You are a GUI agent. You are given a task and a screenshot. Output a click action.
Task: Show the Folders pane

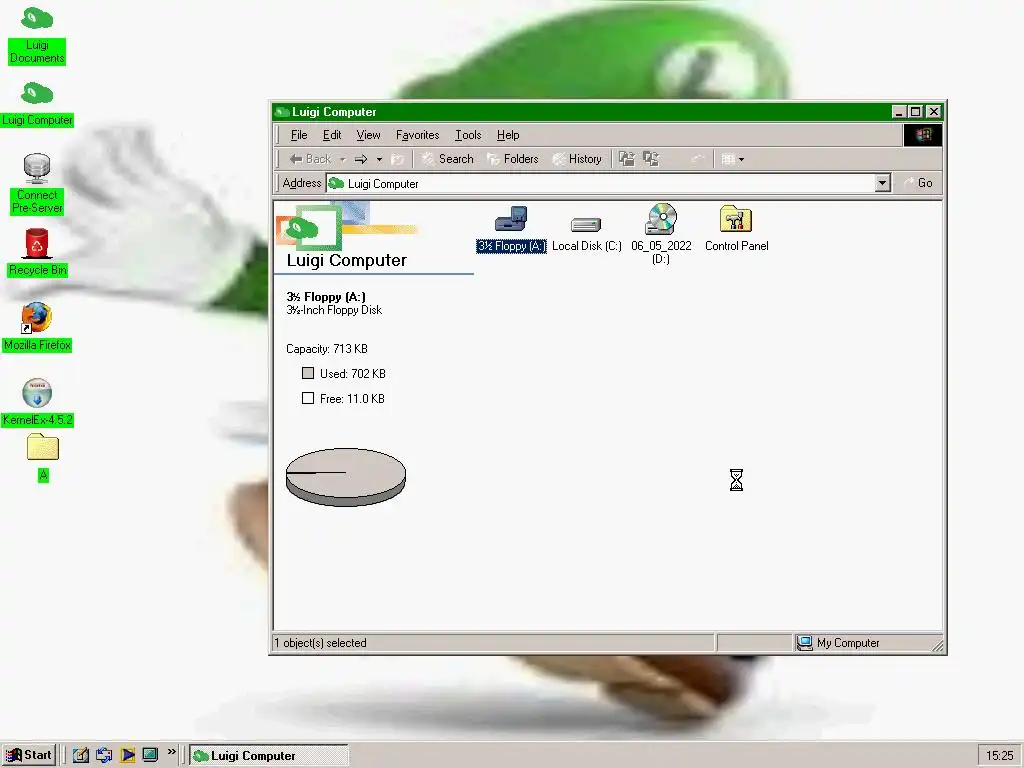point(513,159)
